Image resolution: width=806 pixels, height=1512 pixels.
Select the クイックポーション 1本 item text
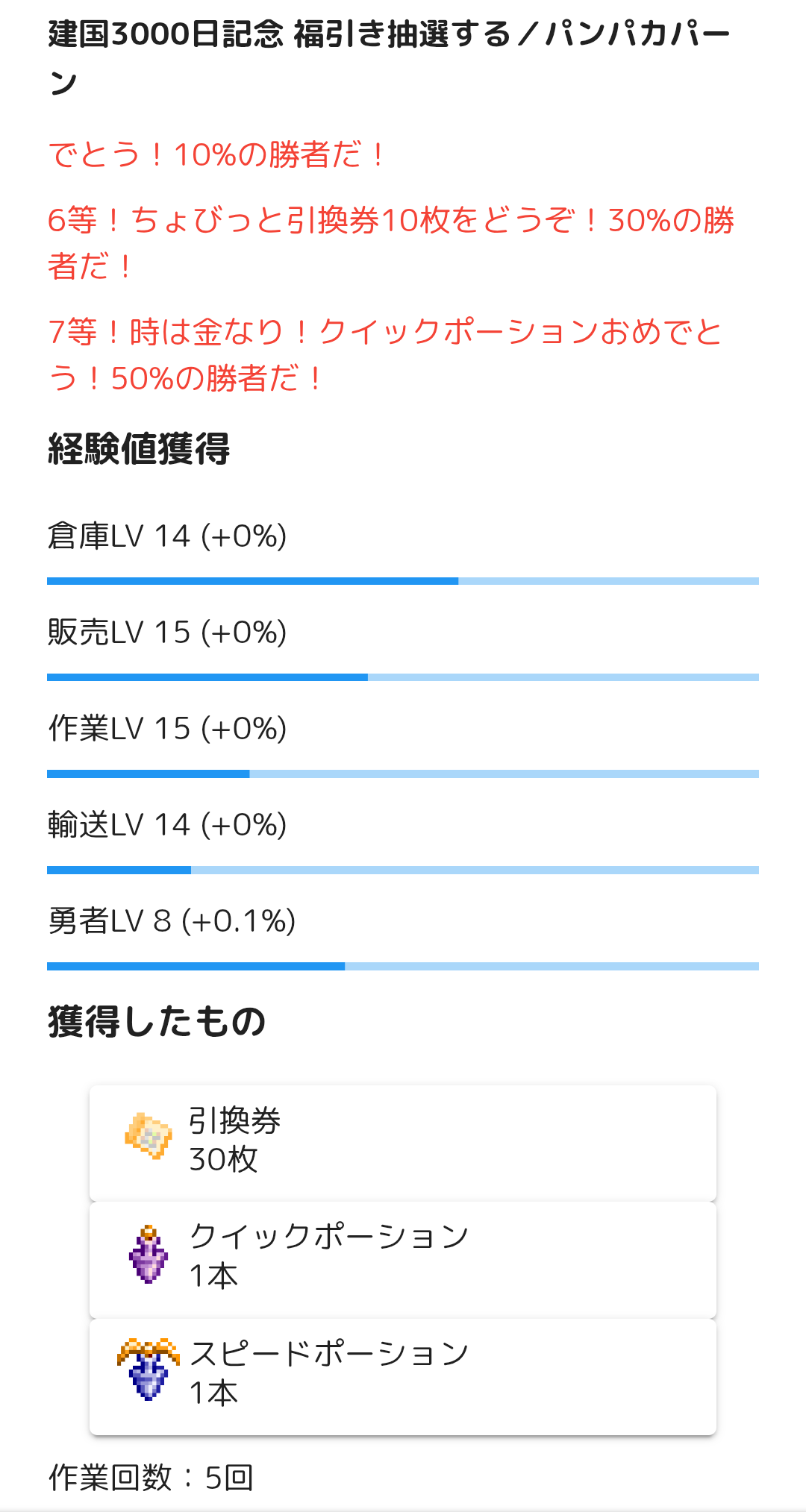point(328,1256)
